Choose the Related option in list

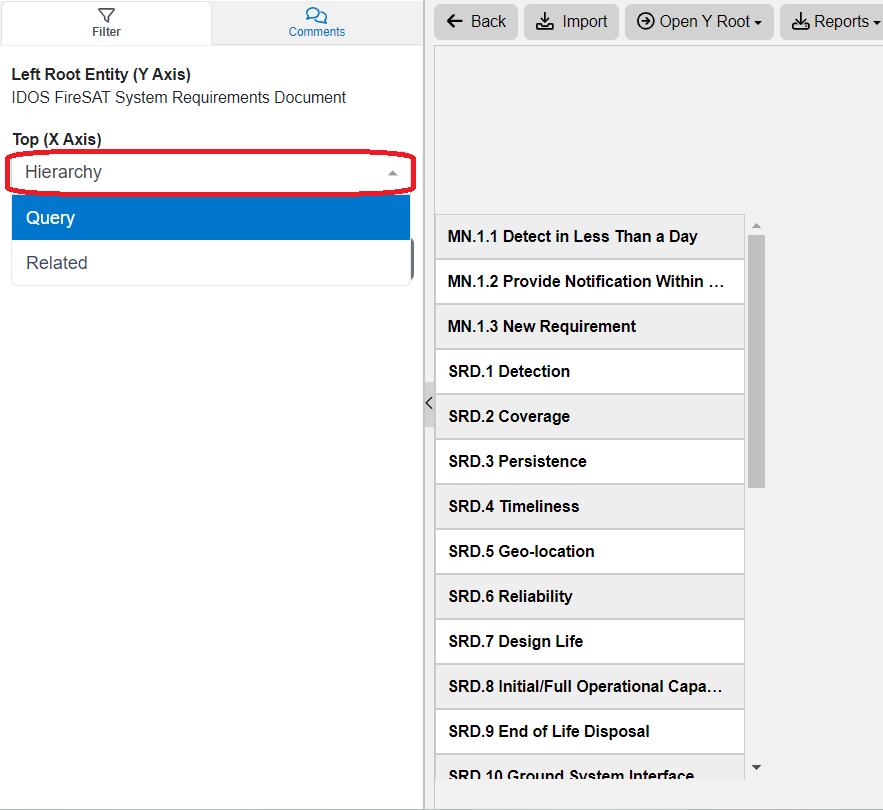click(x=210, y=263)
